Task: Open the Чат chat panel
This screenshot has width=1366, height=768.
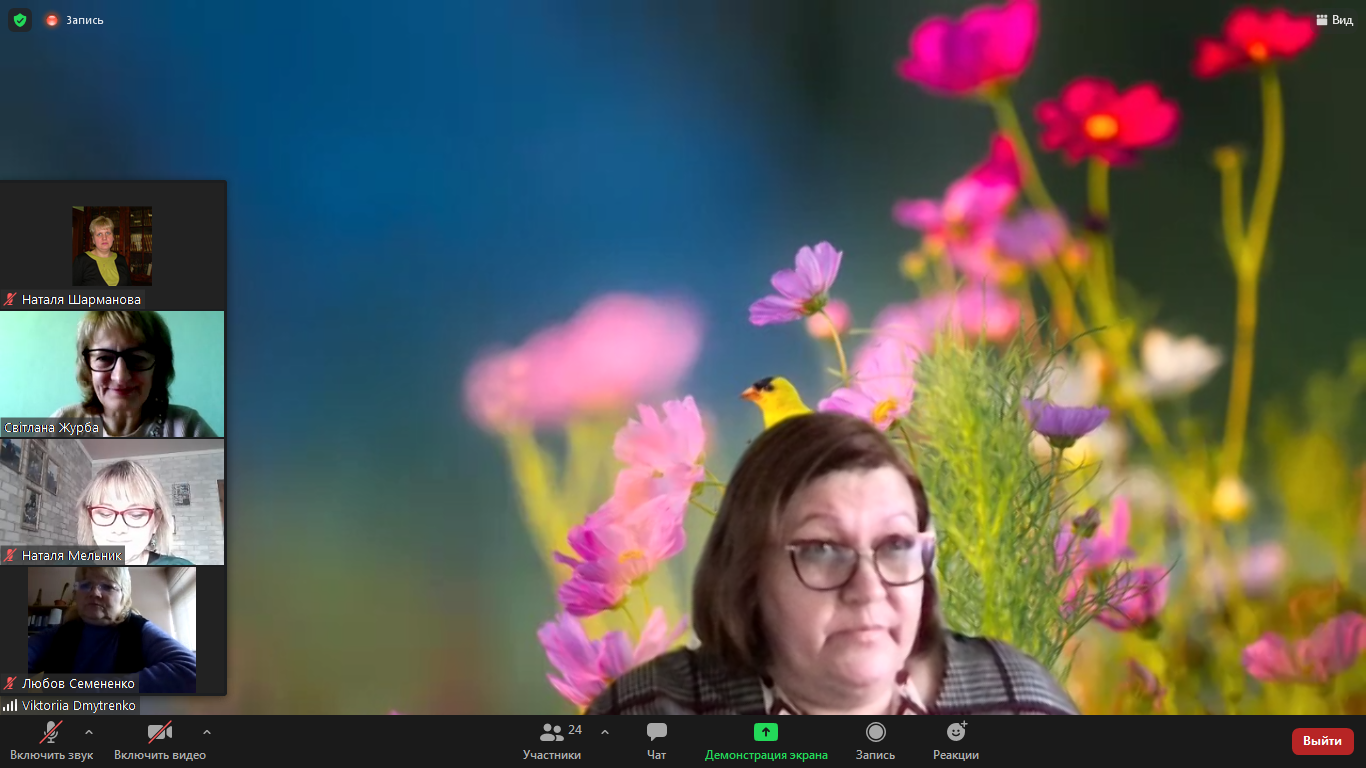Action: 656,741
